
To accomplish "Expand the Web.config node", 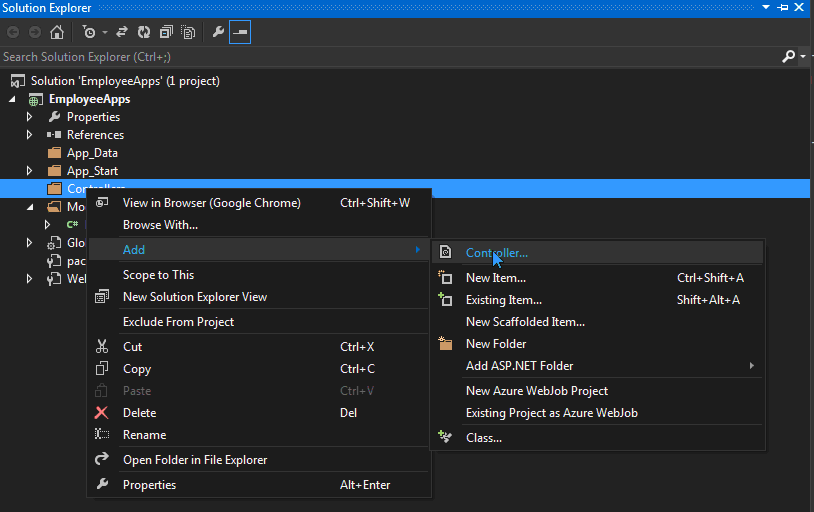I will pos(30,279).
